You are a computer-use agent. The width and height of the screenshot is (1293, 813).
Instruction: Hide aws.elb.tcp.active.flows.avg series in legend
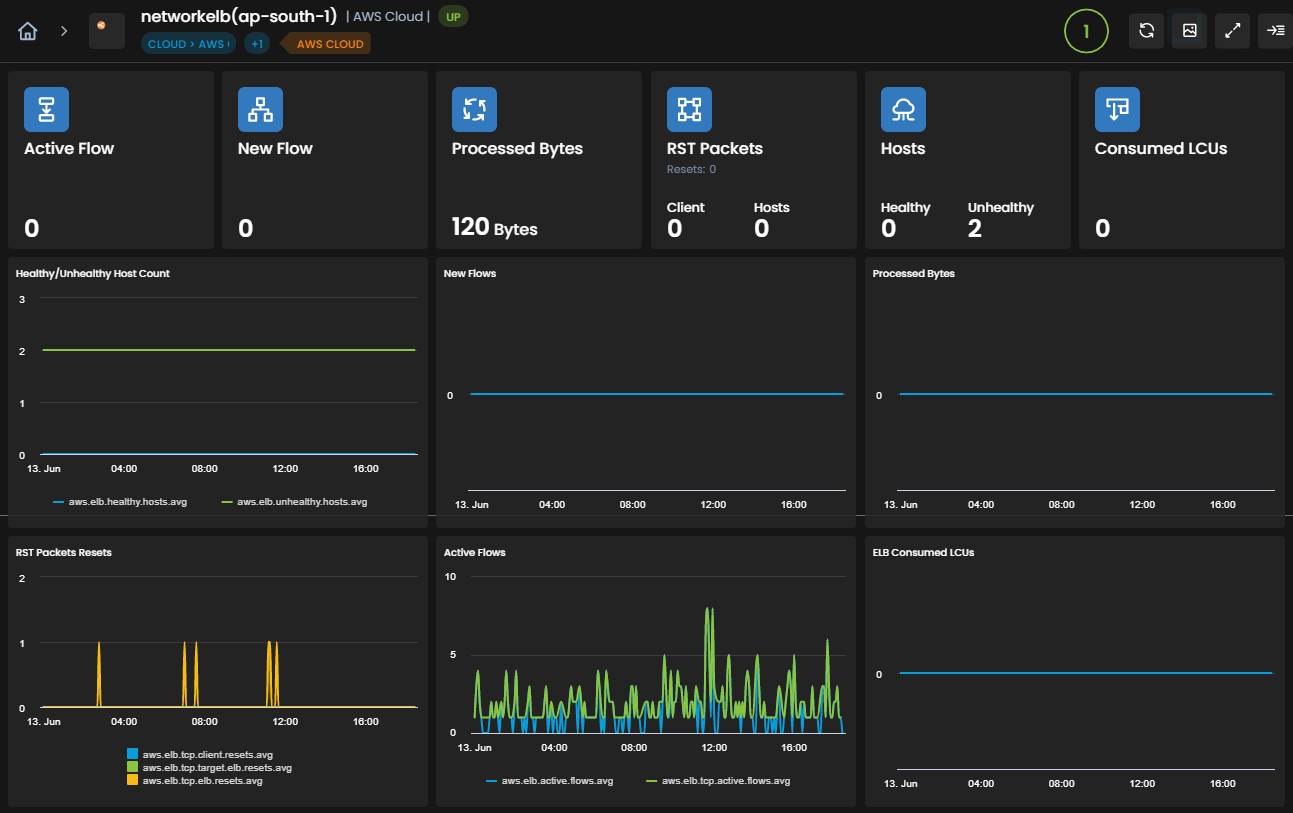pos(719,781)
